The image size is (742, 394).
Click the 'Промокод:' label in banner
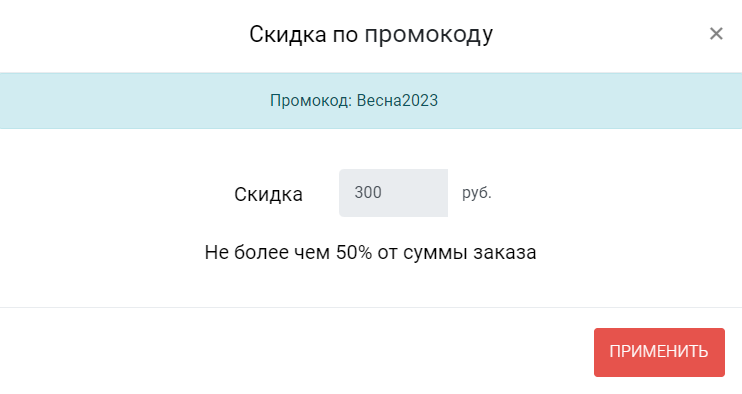click(311, 100)
